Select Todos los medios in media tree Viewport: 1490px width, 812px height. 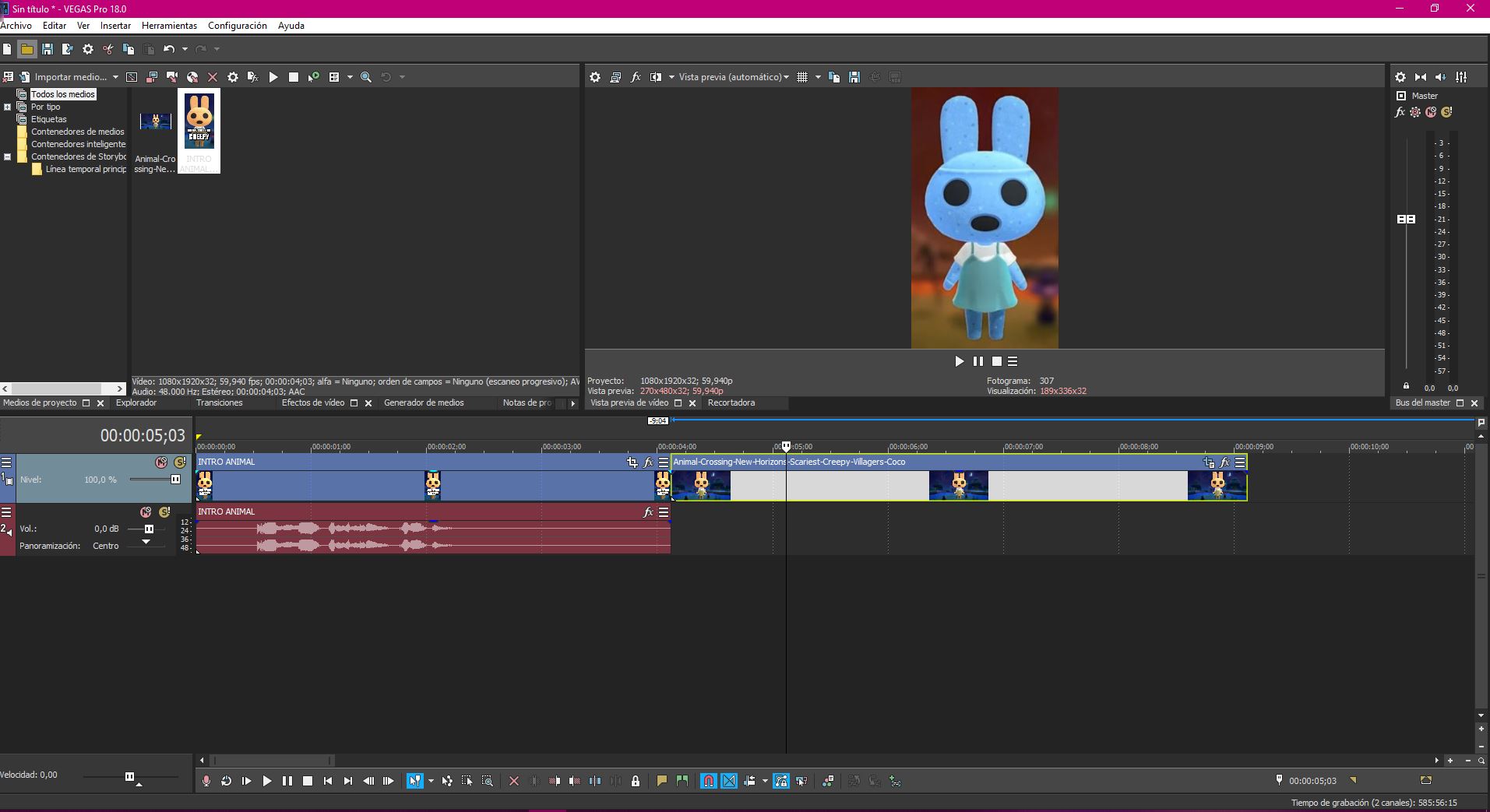[62, 94]
